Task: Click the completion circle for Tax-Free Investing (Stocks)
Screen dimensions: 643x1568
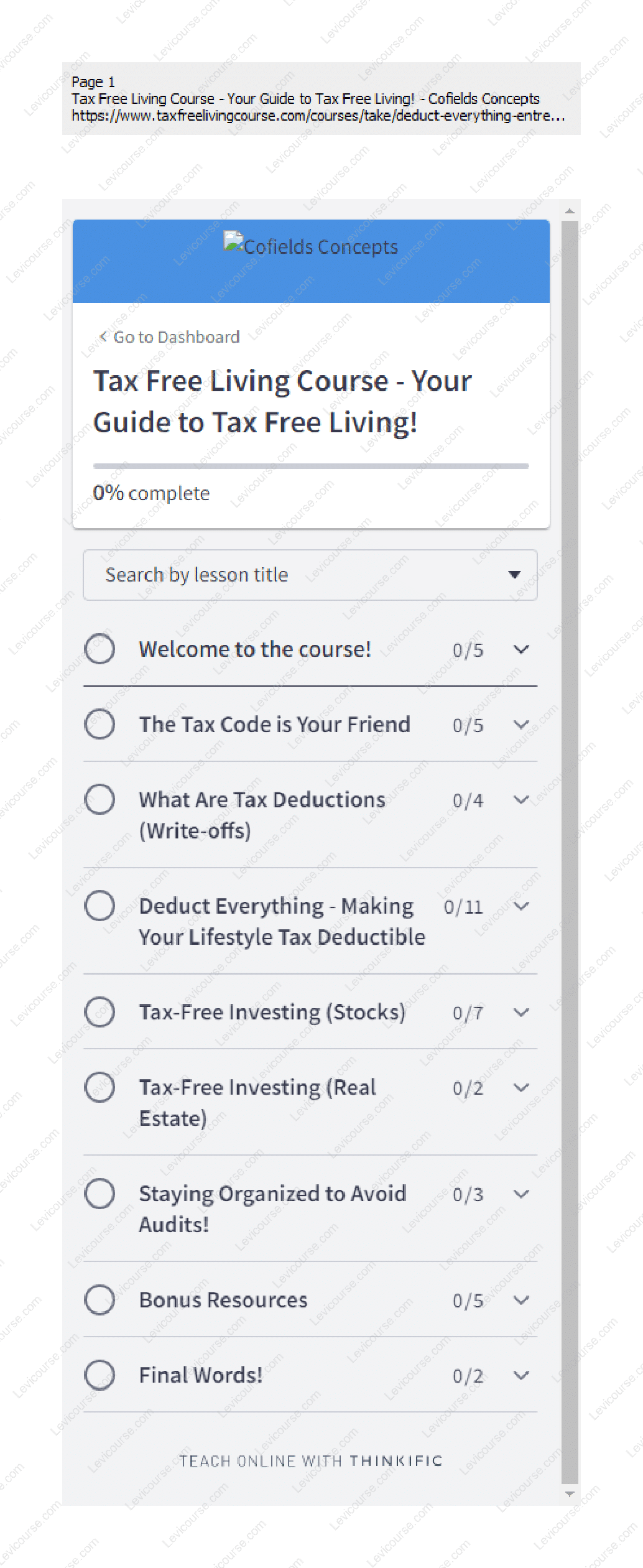Action: point(99,1012)
